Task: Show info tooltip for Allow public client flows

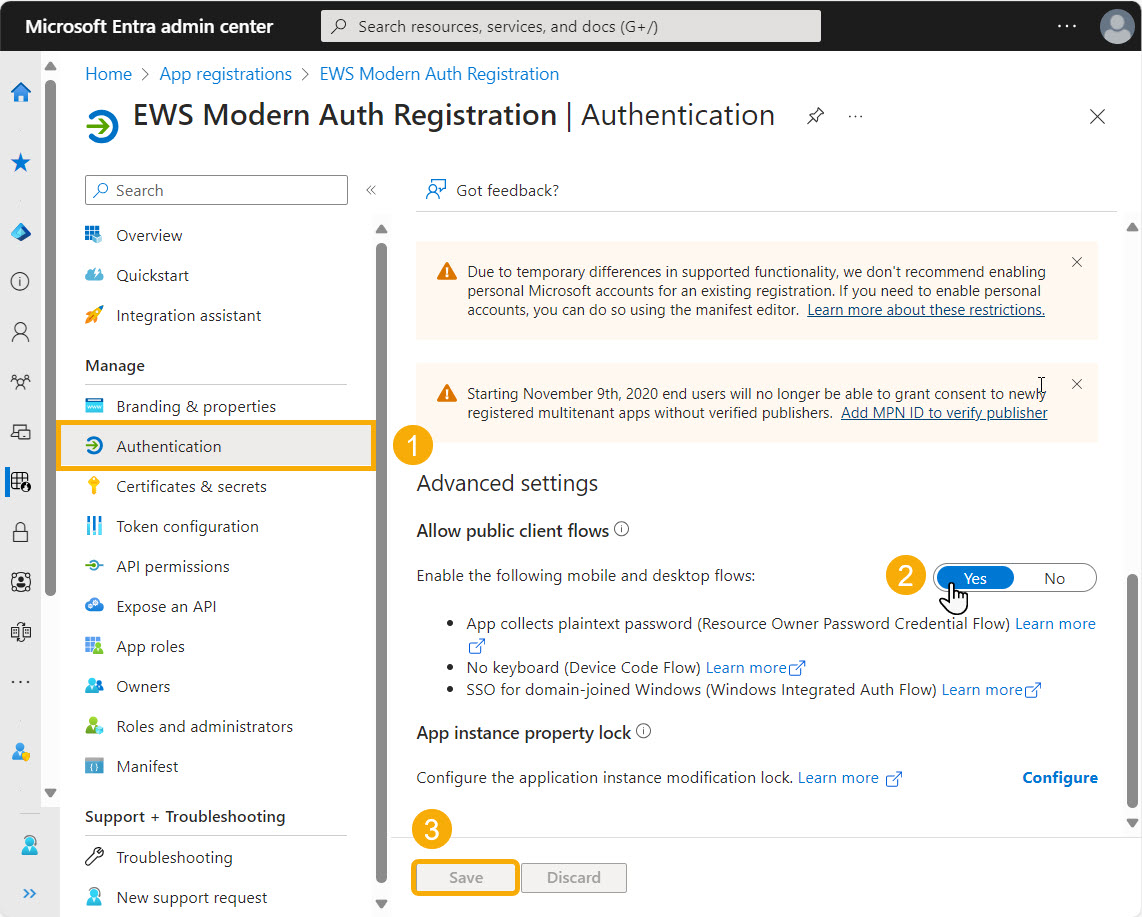Action: click(621, 530)
